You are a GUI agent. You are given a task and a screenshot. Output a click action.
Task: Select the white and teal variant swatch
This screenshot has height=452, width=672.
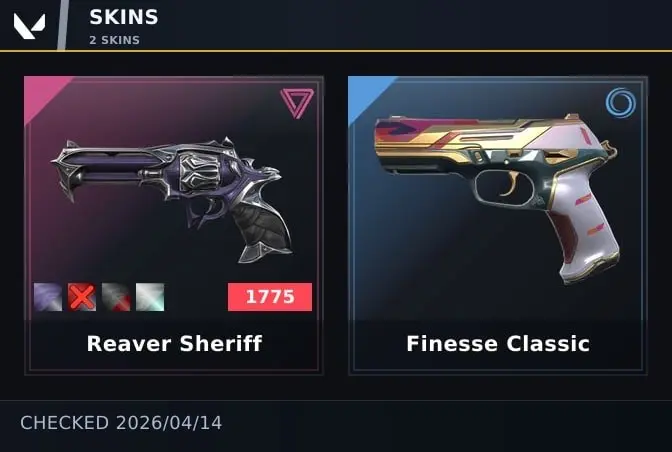pos(150,297)
